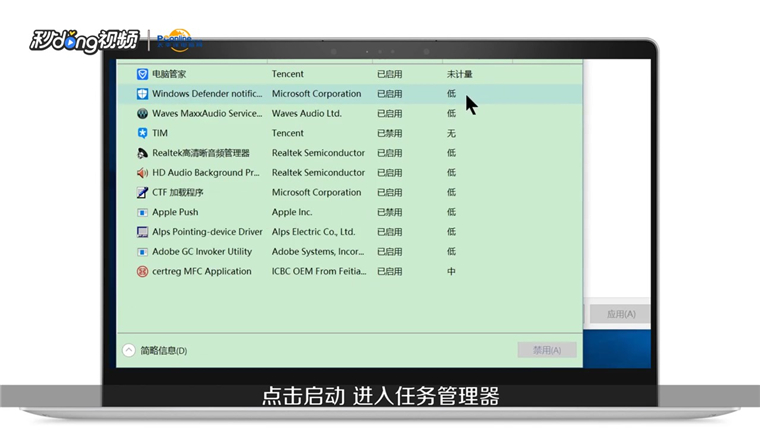Click Microsoft Corporation in Windows Defender row
This screenshot has width=760, height=430.
tap(316, 94)
